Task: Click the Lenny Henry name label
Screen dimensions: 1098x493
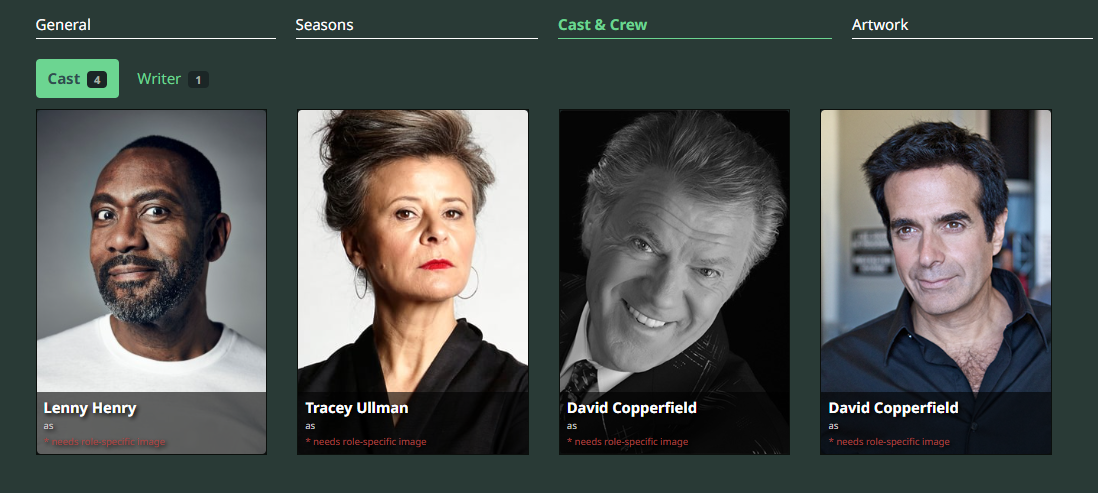Action: (x=90, y=408)
